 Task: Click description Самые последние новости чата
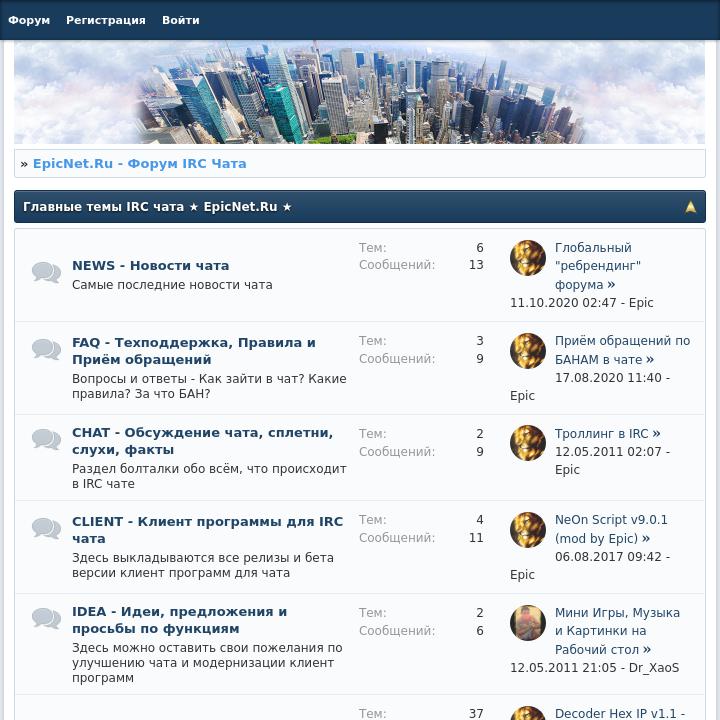point(172,285)
